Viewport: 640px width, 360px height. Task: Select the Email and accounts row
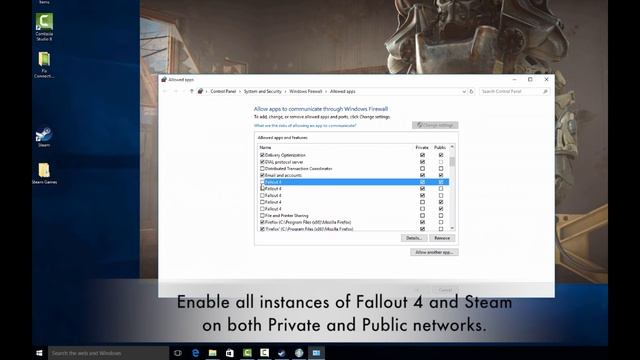(354, 175)
